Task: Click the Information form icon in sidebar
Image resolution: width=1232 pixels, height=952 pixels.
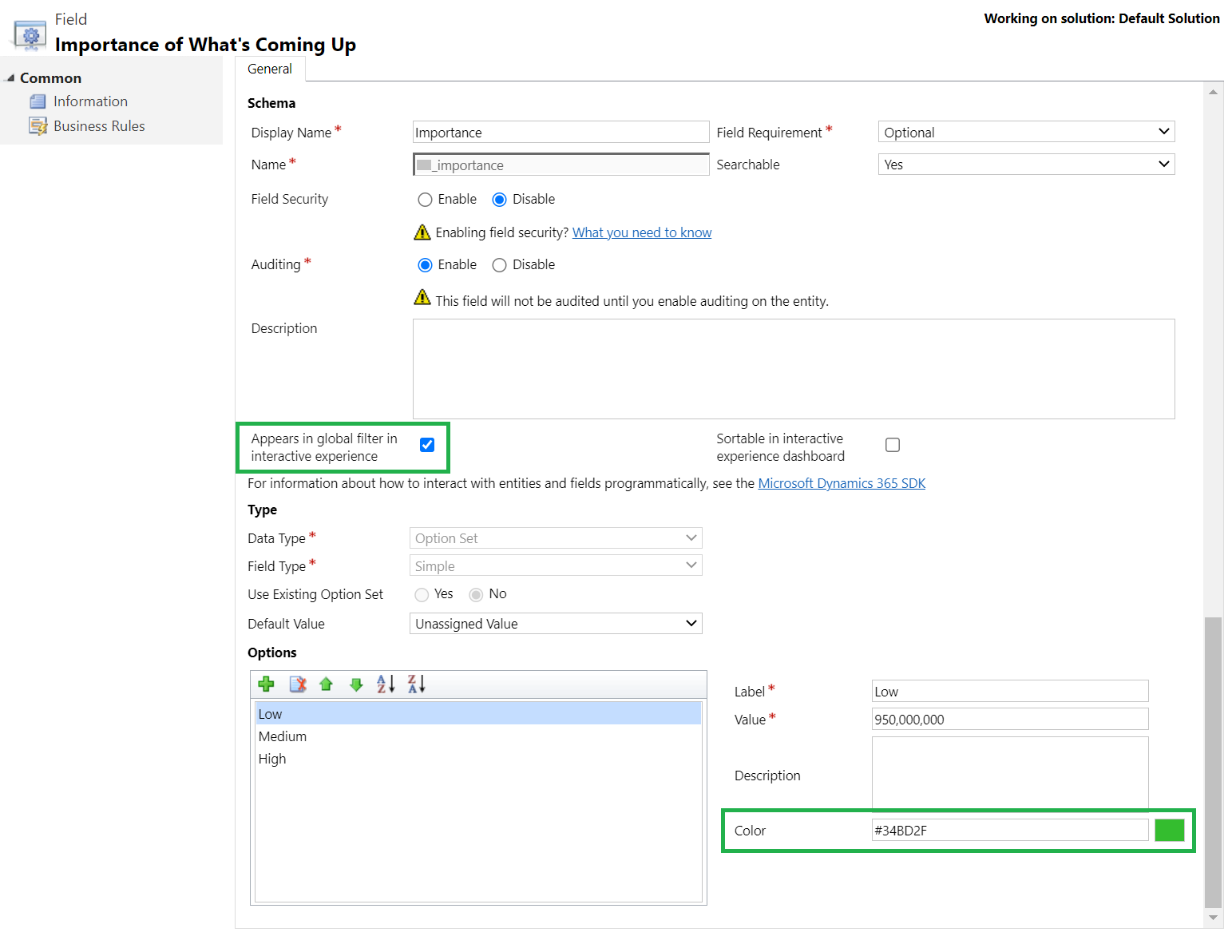Action: [38, 101]
